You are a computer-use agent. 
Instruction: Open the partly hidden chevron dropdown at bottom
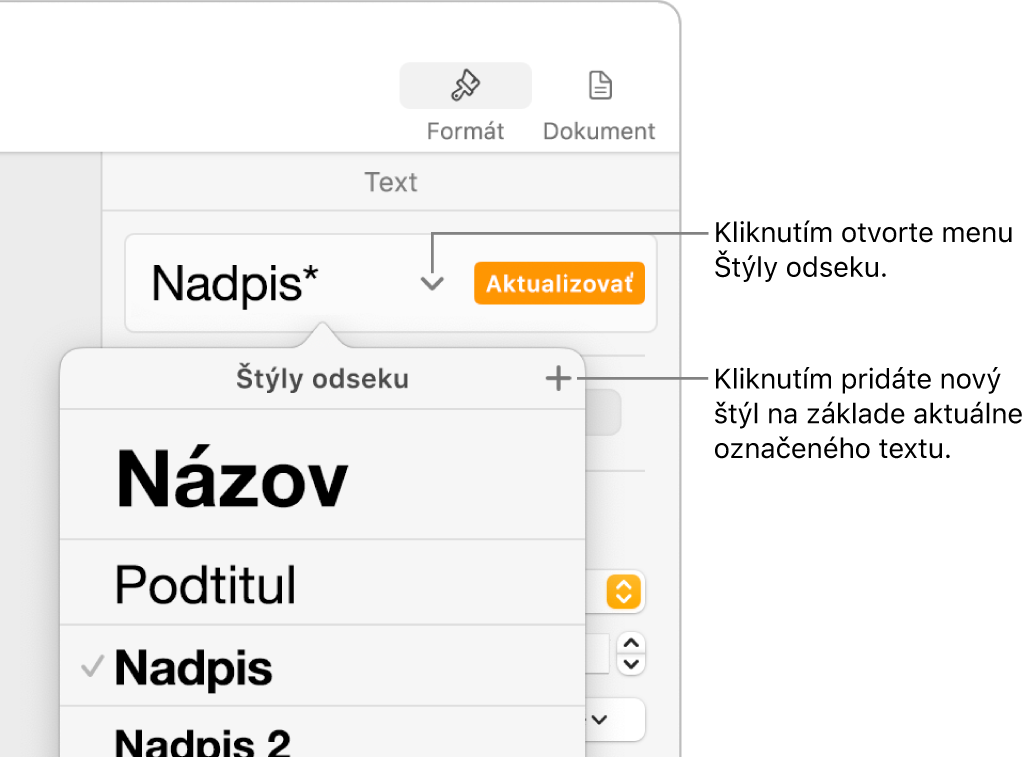click(614, 719)
